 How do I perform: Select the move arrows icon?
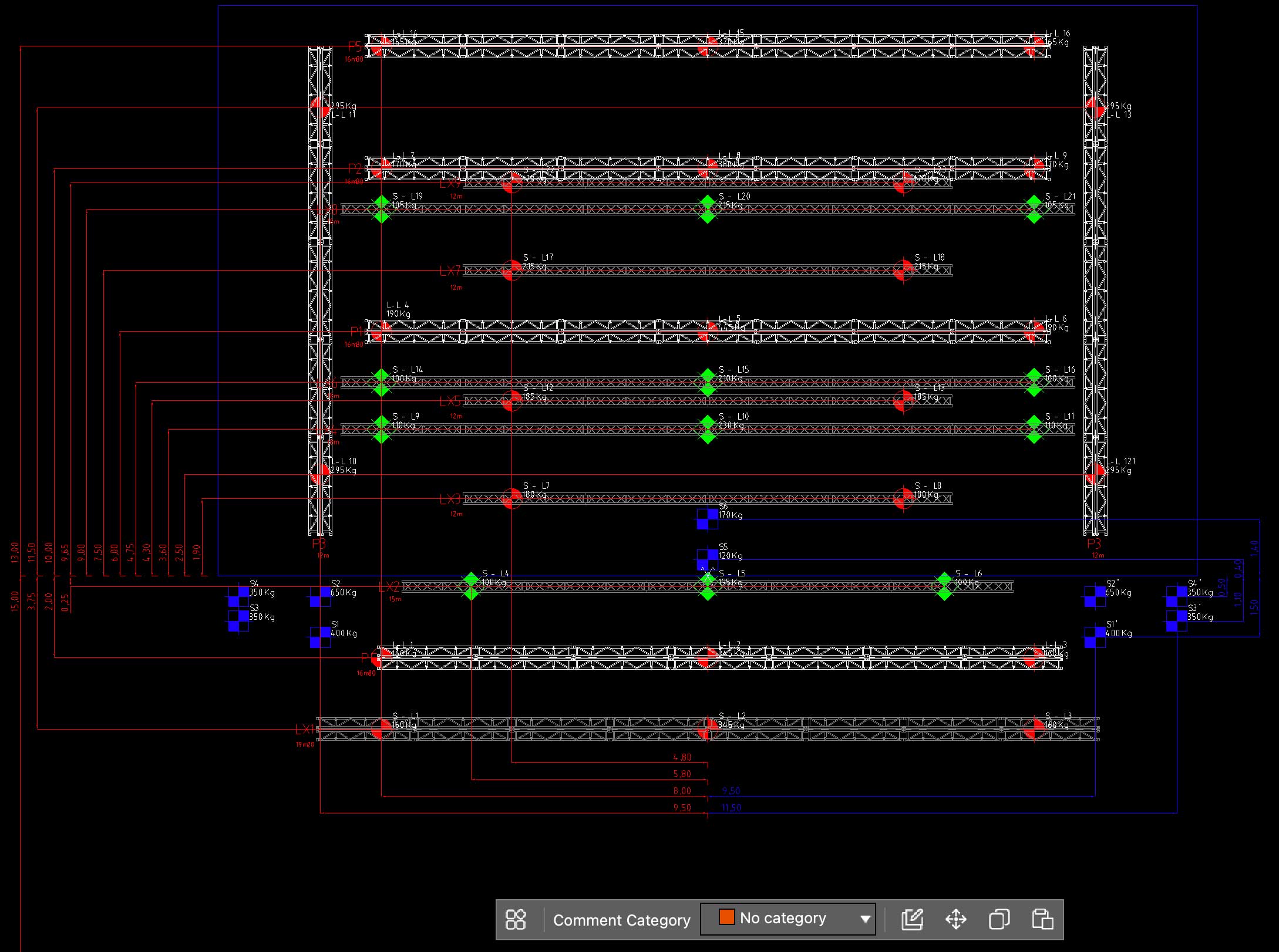coord(956,919)
